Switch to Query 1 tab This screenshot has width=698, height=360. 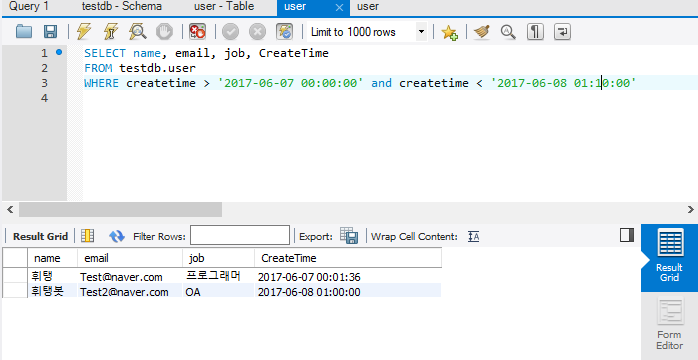pyautogui.click(x=29, y=7)
